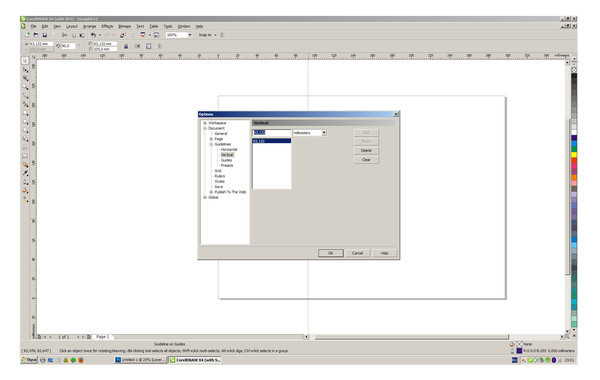
Task: Toggle the lock icon in the property bar
Action: tap(126, 46)
